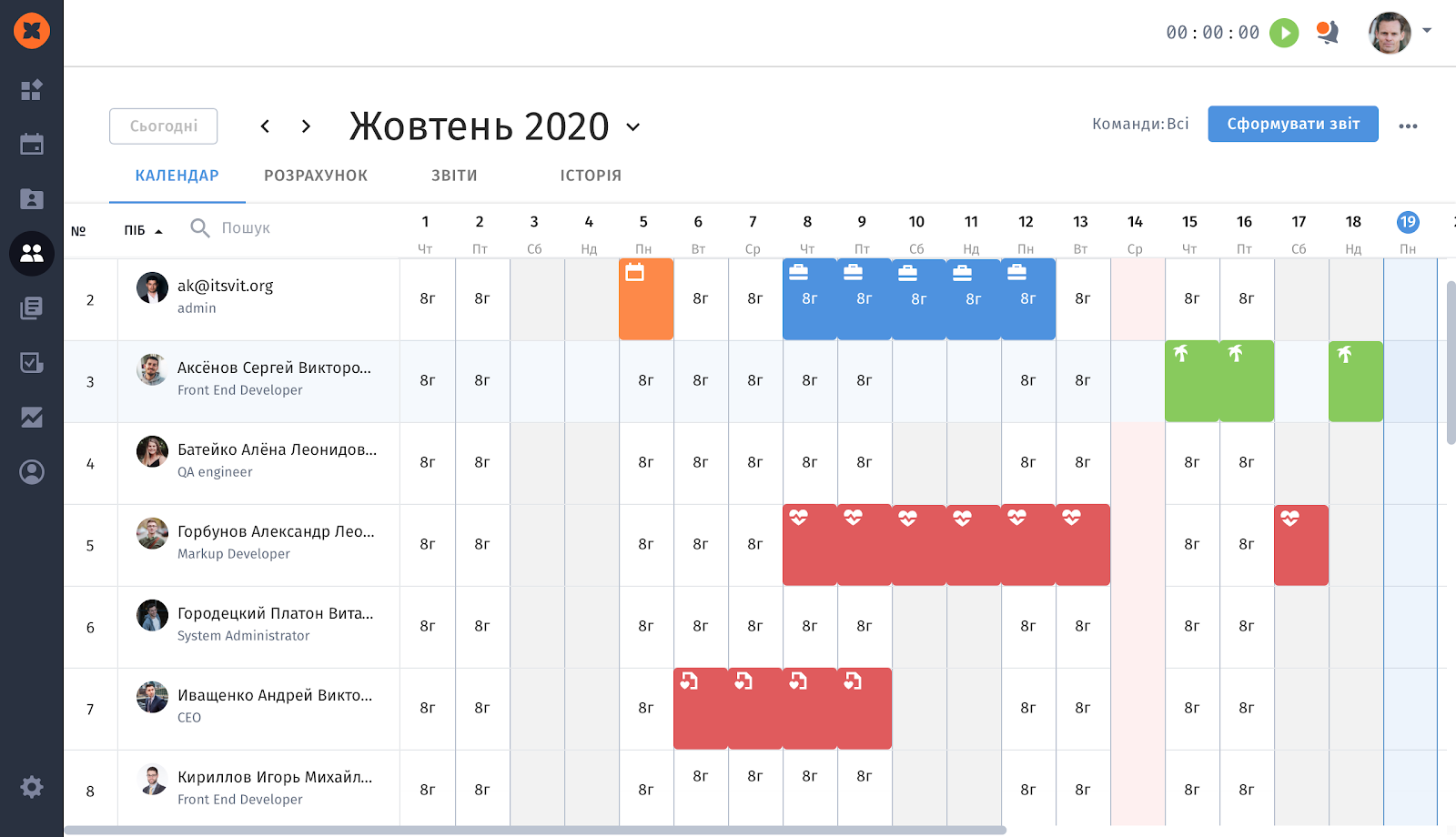Viewport: 1456px width, 837px height.
Task: Start the time tracker play button
Action: coord(1284,33)
